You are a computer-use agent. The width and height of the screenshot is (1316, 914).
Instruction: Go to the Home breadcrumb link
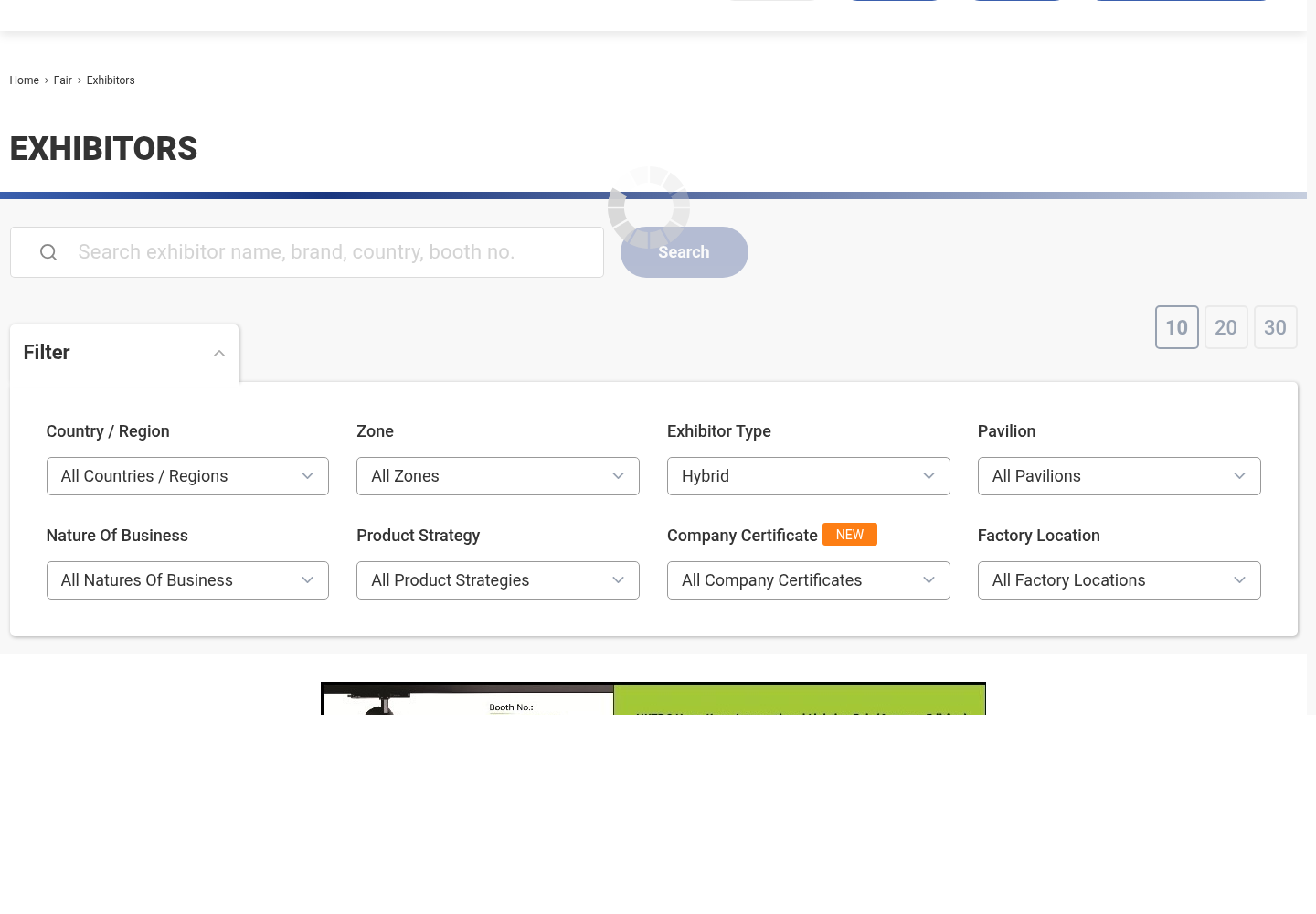[25, 80]
